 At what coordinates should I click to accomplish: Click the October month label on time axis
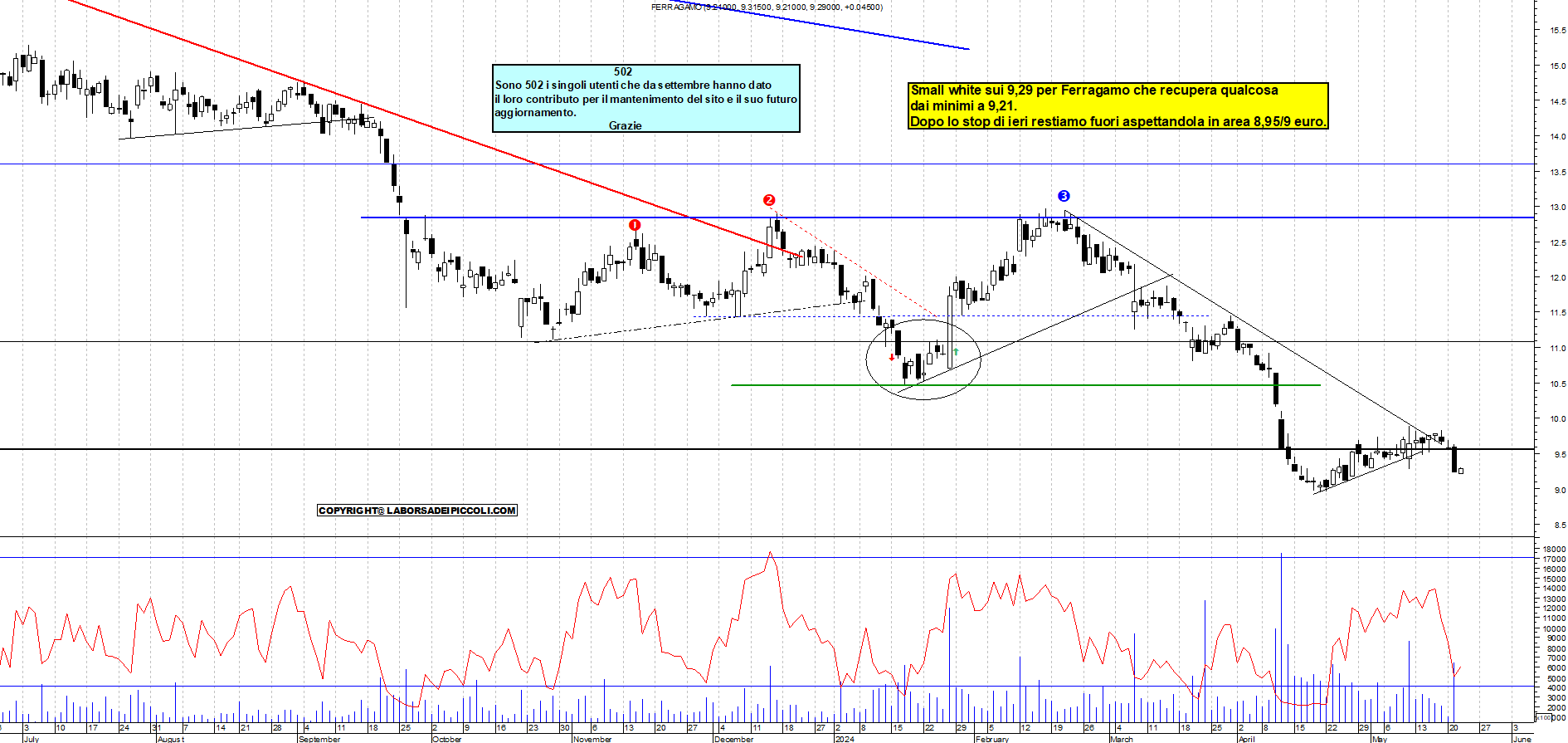tap(447, 739)
